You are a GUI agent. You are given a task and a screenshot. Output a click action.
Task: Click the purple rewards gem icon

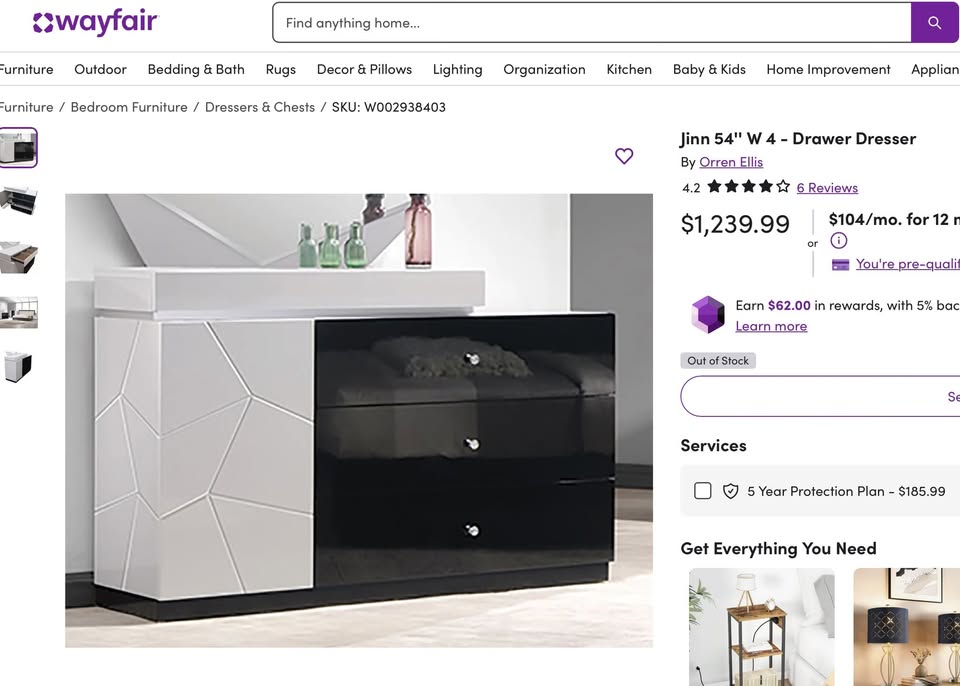click(708, 314)
